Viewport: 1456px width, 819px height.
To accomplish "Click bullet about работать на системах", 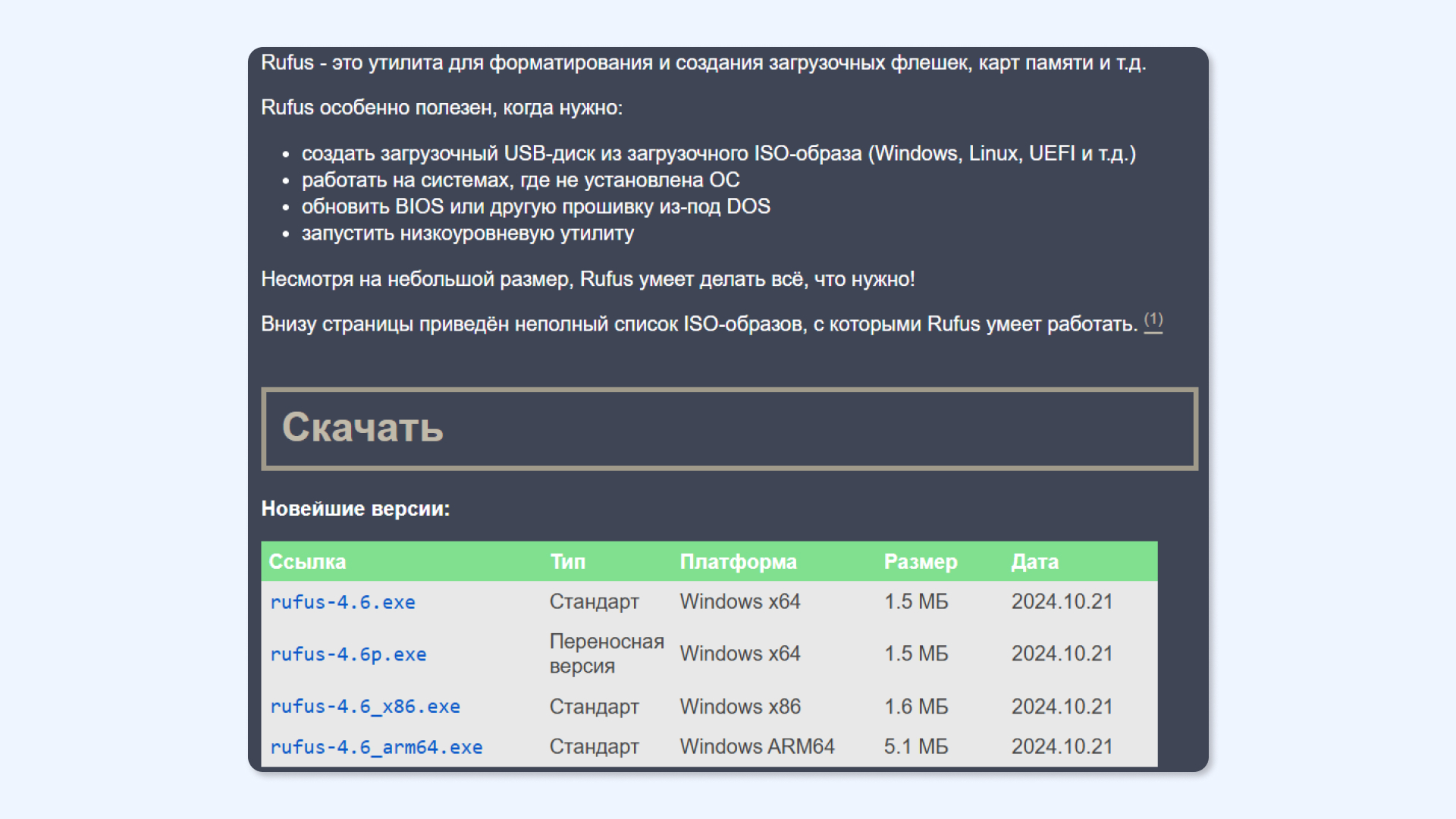I will pos(520,180).
